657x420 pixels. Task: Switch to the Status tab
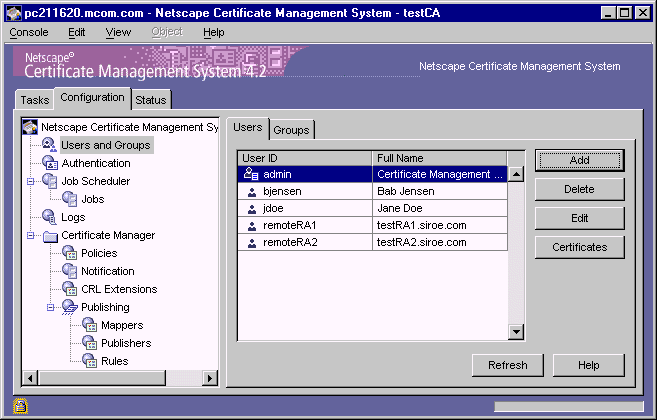[151, 100]
